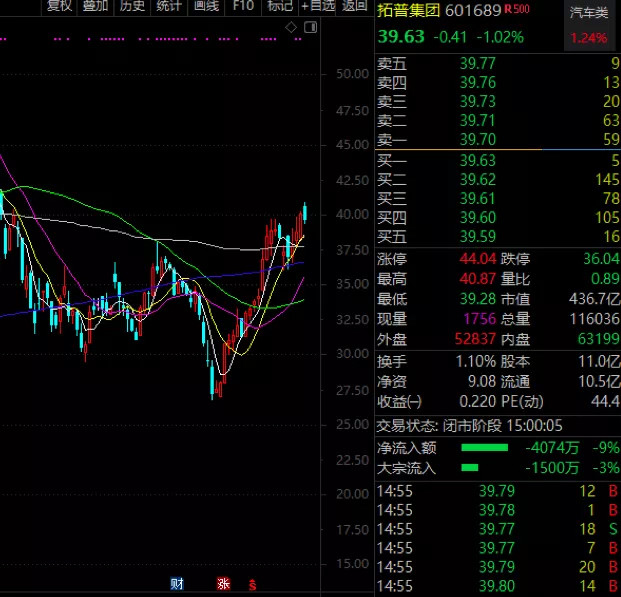Click 最低 value 39.28
The width and height of the screenshot is (621, 597).
click(478, 299)
